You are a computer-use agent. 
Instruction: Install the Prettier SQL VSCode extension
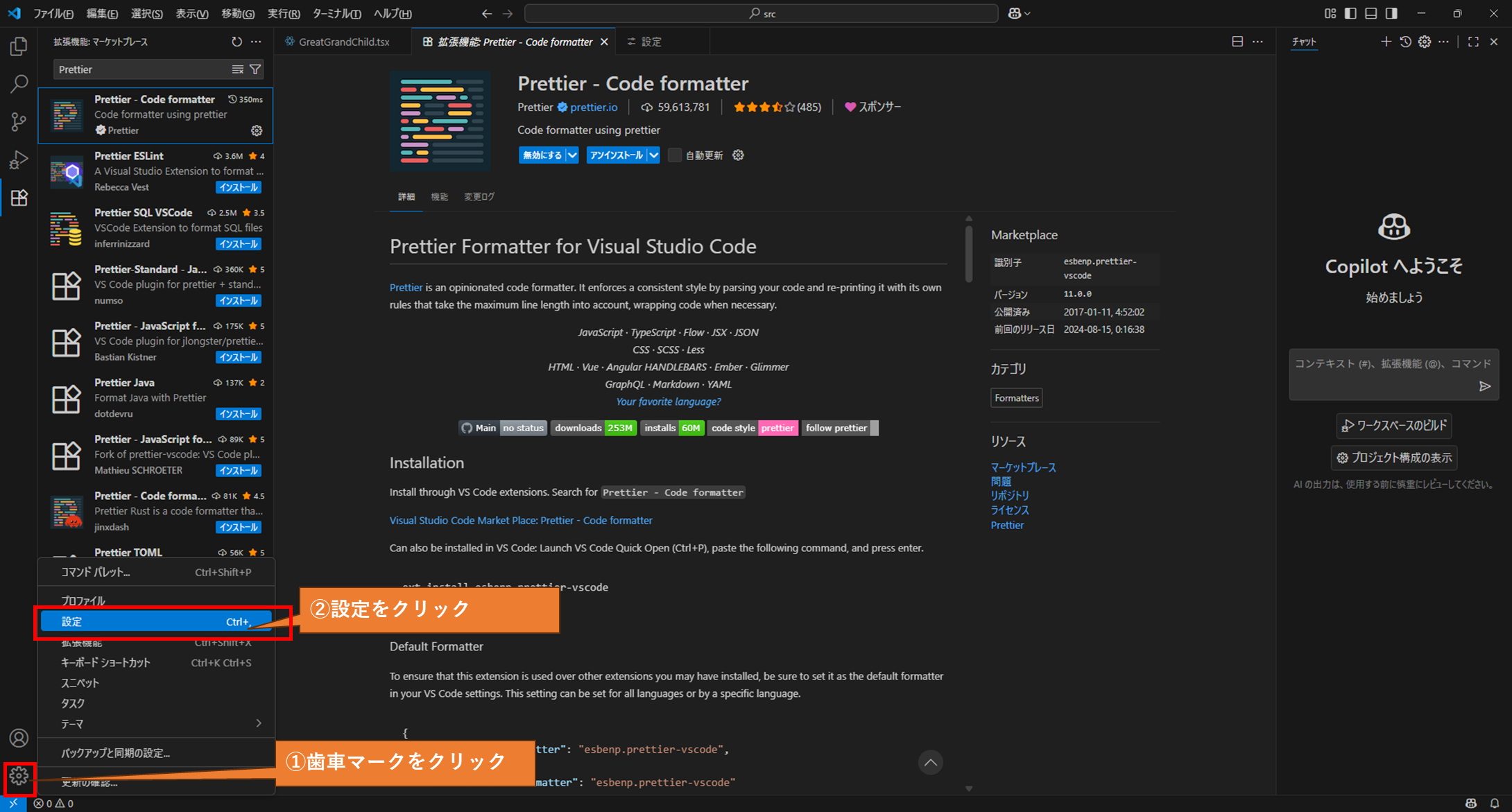point(239,244)
